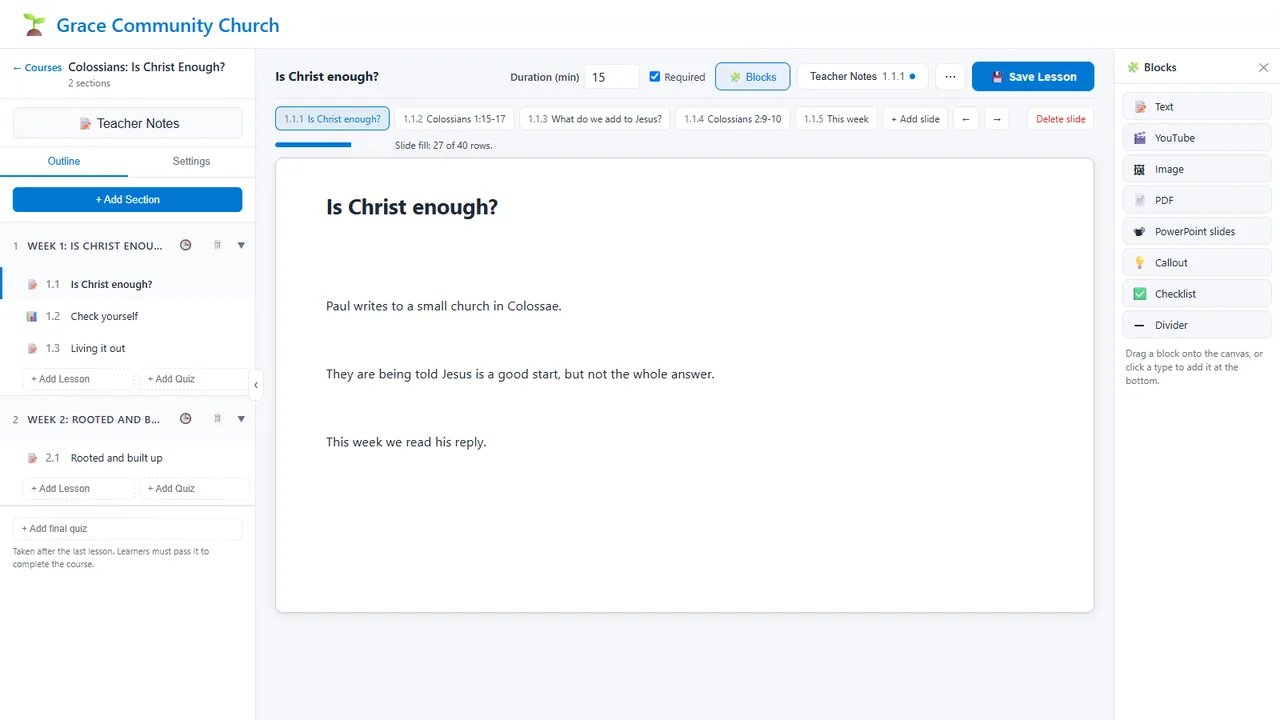This screenshot has height=720, width=1280.
Task: Add a Divider block
Action: [x=1197, y=325]
